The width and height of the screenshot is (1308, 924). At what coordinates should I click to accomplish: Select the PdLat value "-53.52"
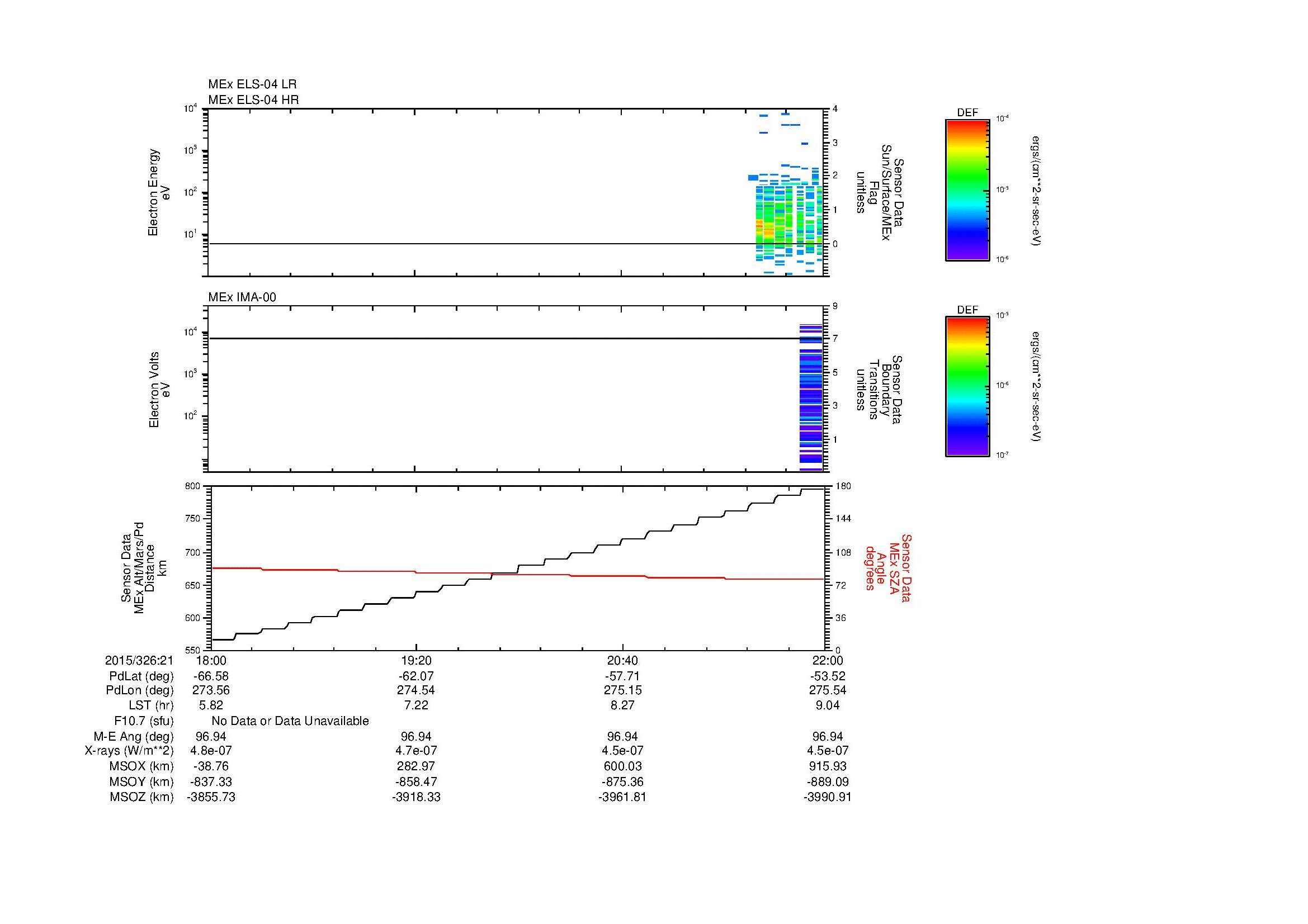coord(828,676)
